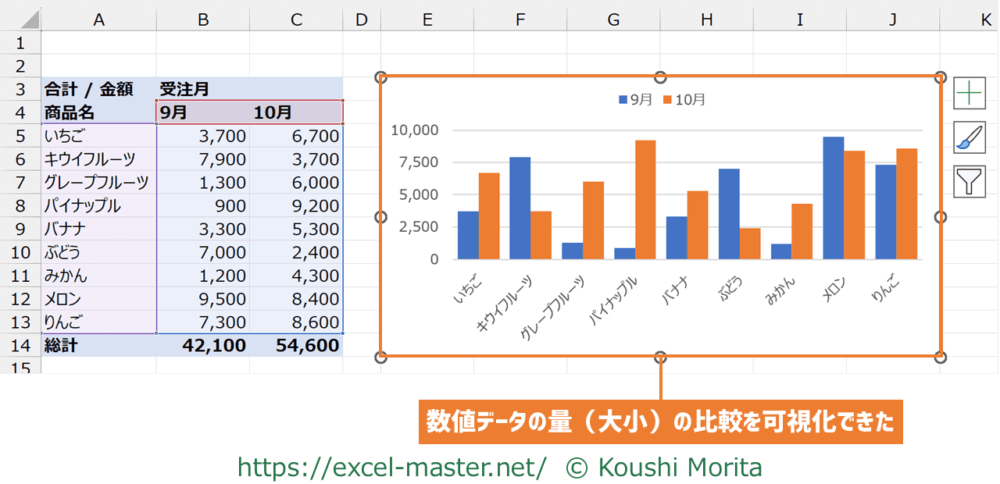Click the orange パイナップル bar for 10月
The width and height of the screenshot is (1000, 484).
[646, 199]
